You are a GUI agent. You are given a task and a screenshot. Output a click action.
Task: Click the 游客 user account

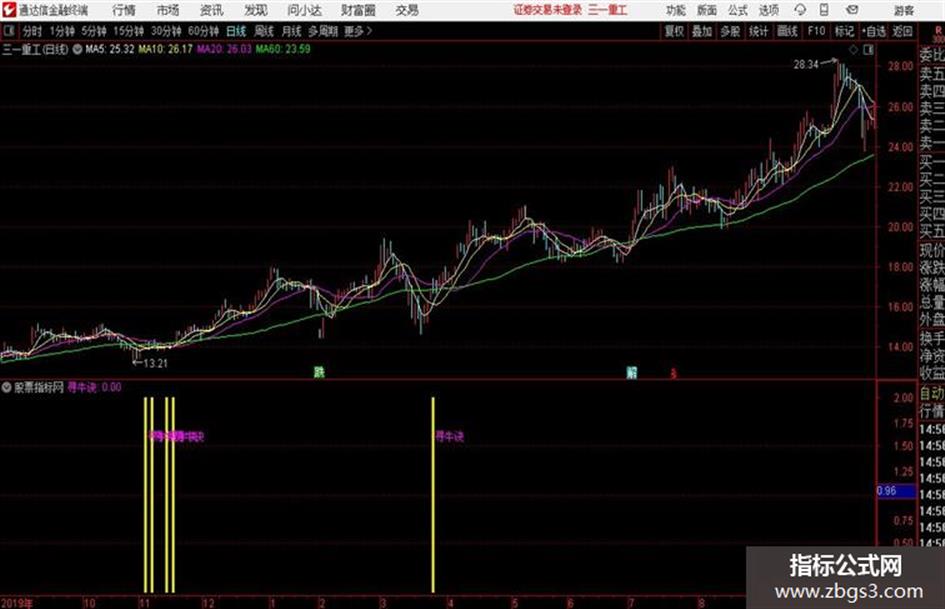(904, 10)
